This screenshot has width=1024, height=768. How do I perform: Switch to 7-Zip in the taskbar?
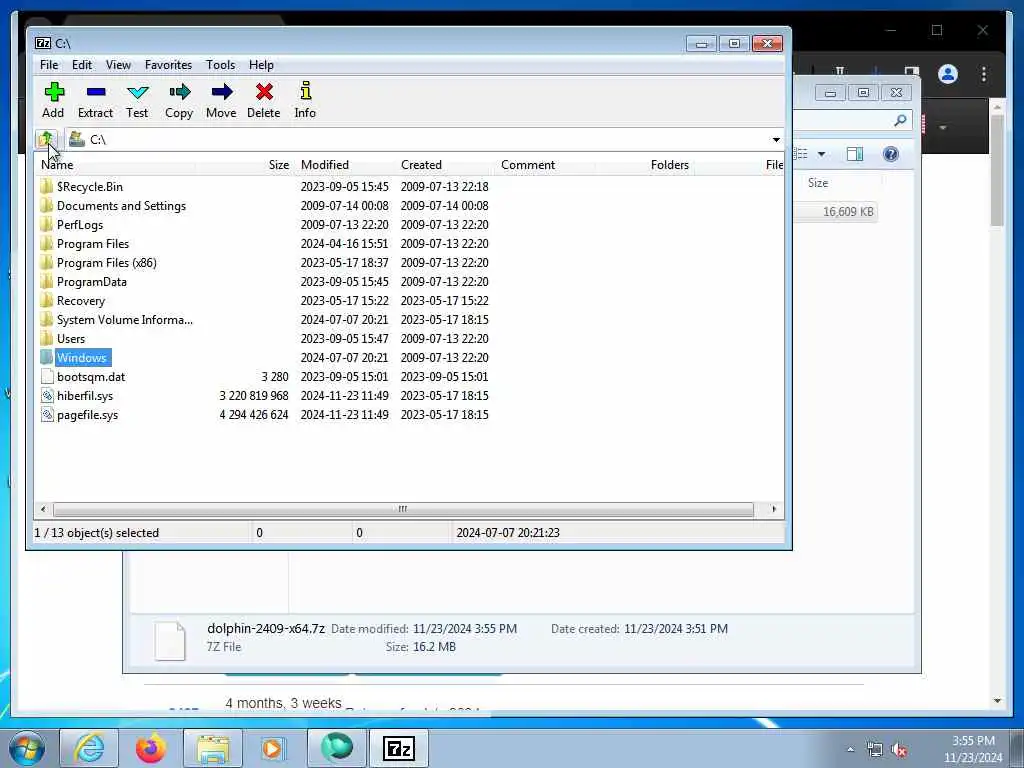pyautogui.click(x=399, y=748)
